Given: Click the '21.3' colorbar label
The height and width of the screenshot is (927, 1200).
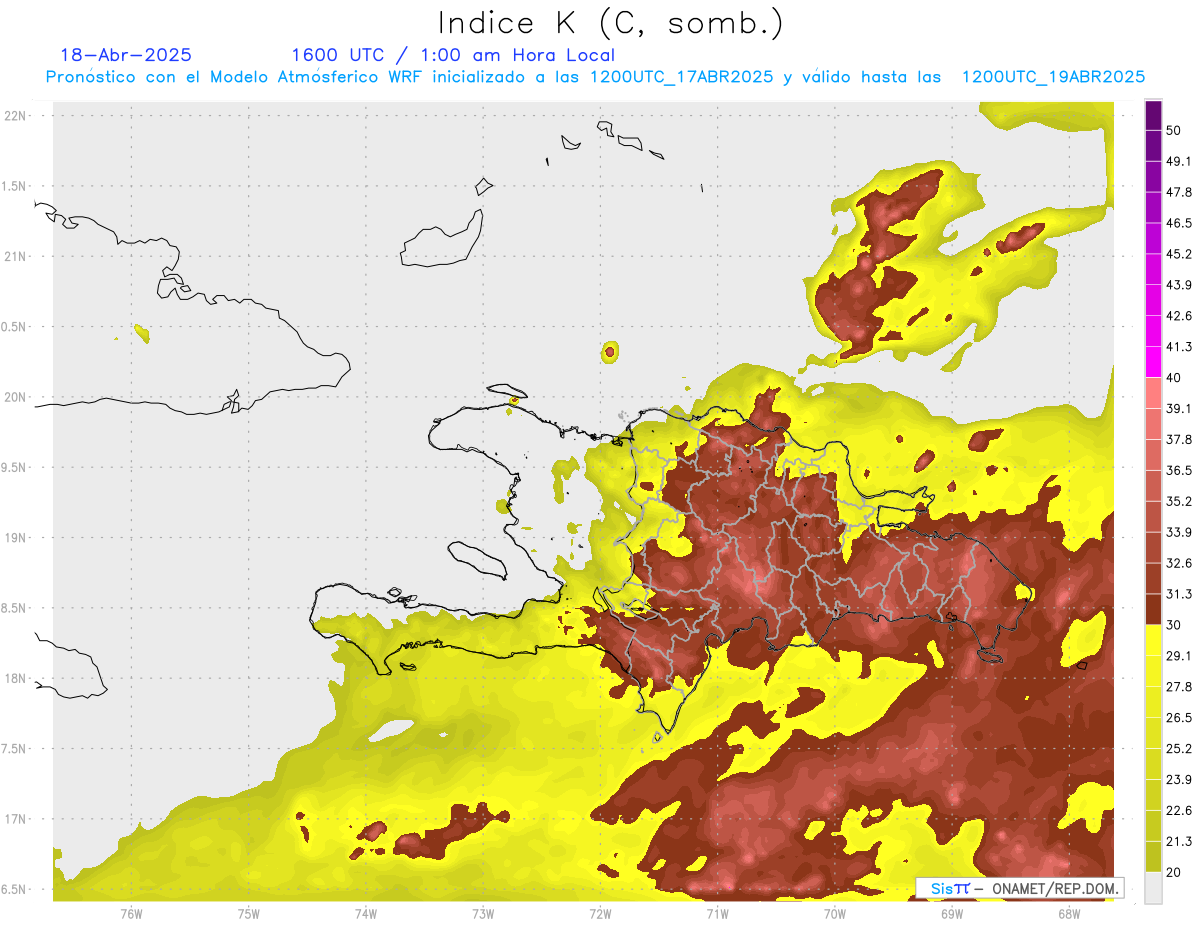Looking at the screenshot, I should click(x=1178, y=842).
